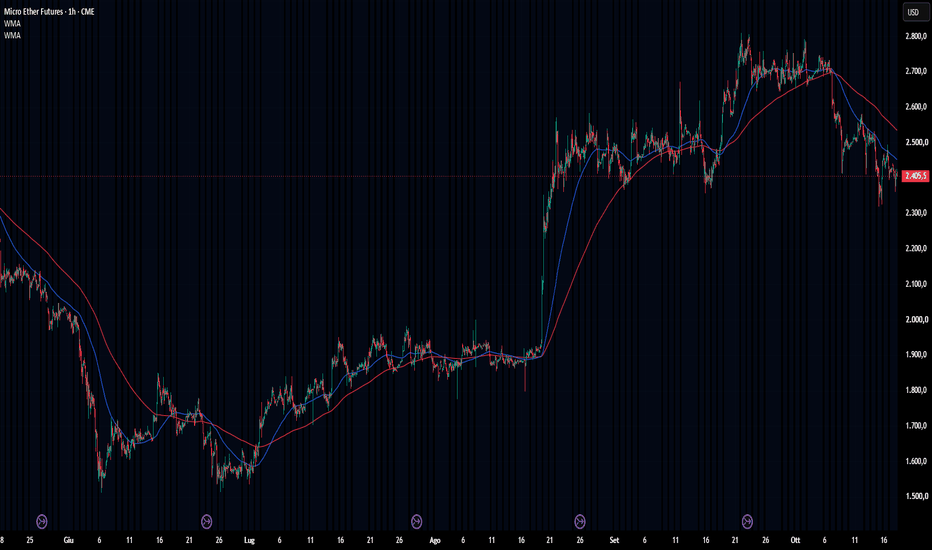Click the Set month label on time axis
Viewport: 932px width, 550px height.
pos(614,540)
